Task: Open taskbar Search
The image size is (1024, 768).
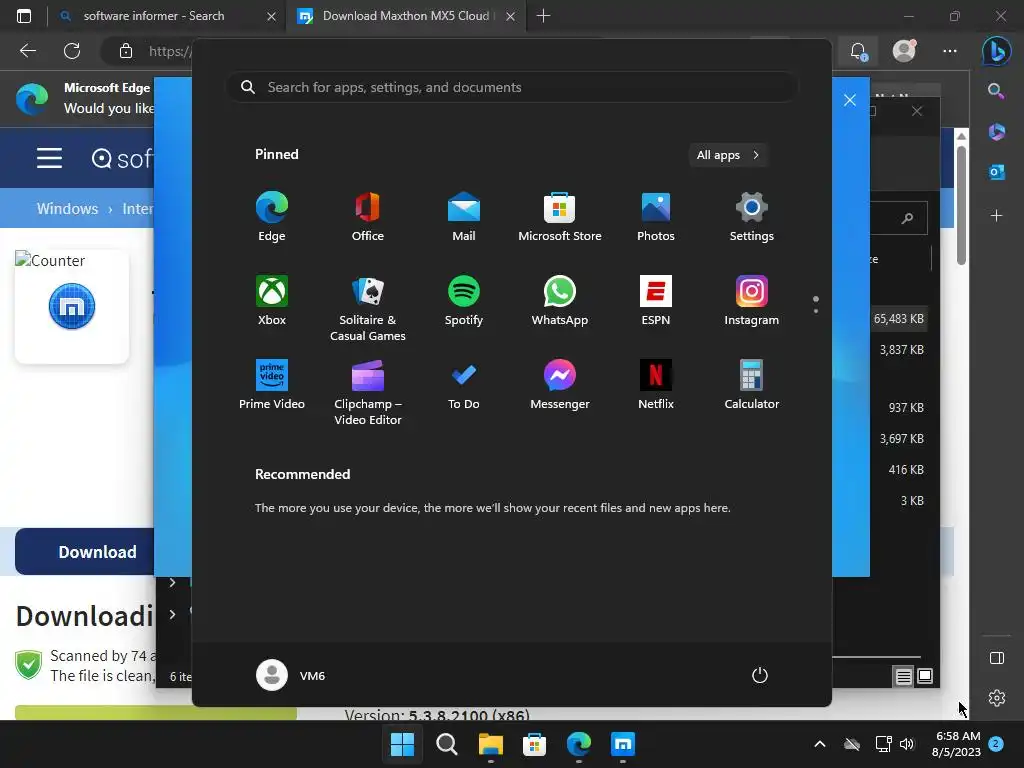Action: pos(447,744)
